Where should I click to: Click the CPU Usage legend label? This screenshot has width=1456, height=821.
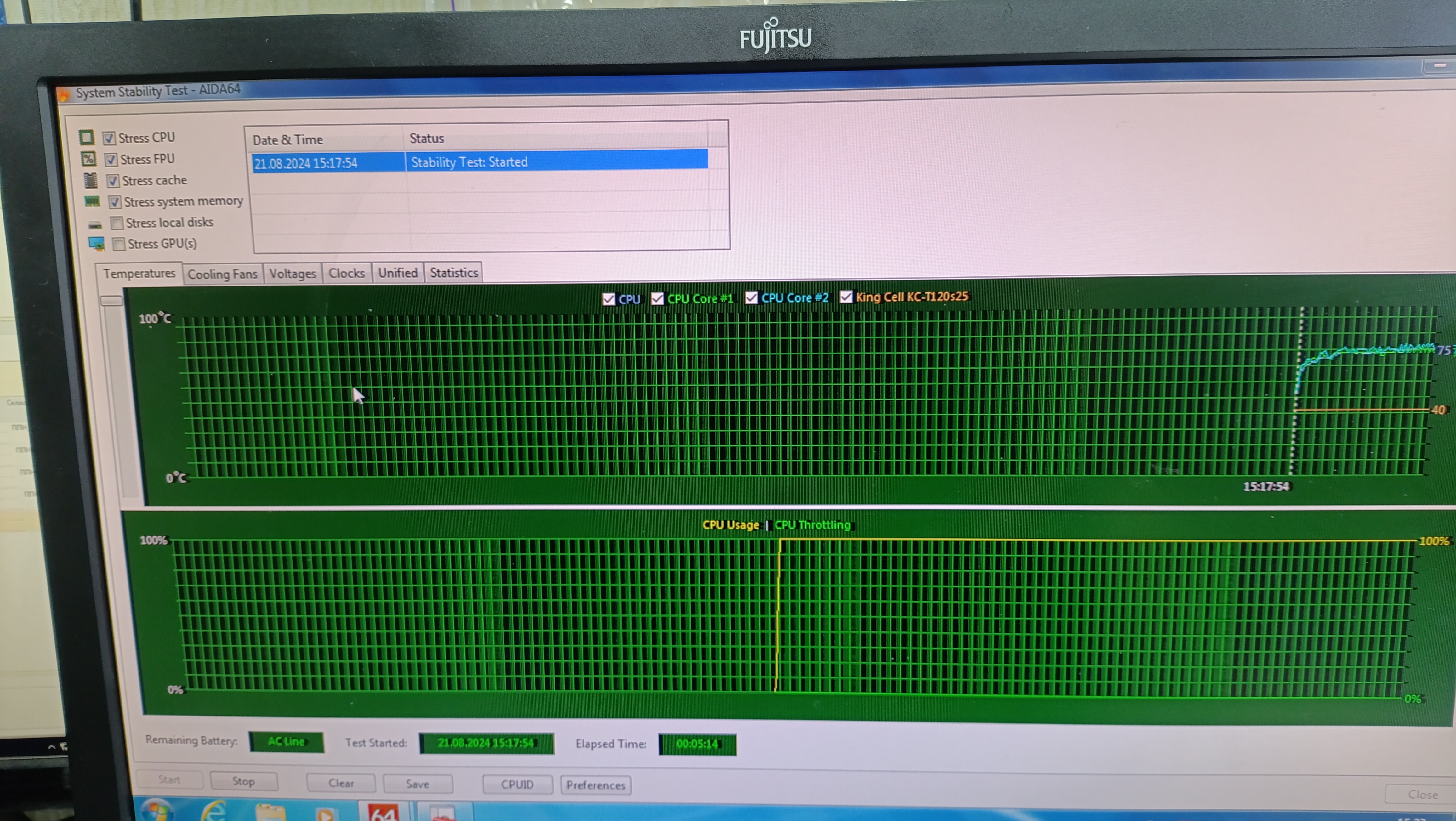click(x=730, y=525)
